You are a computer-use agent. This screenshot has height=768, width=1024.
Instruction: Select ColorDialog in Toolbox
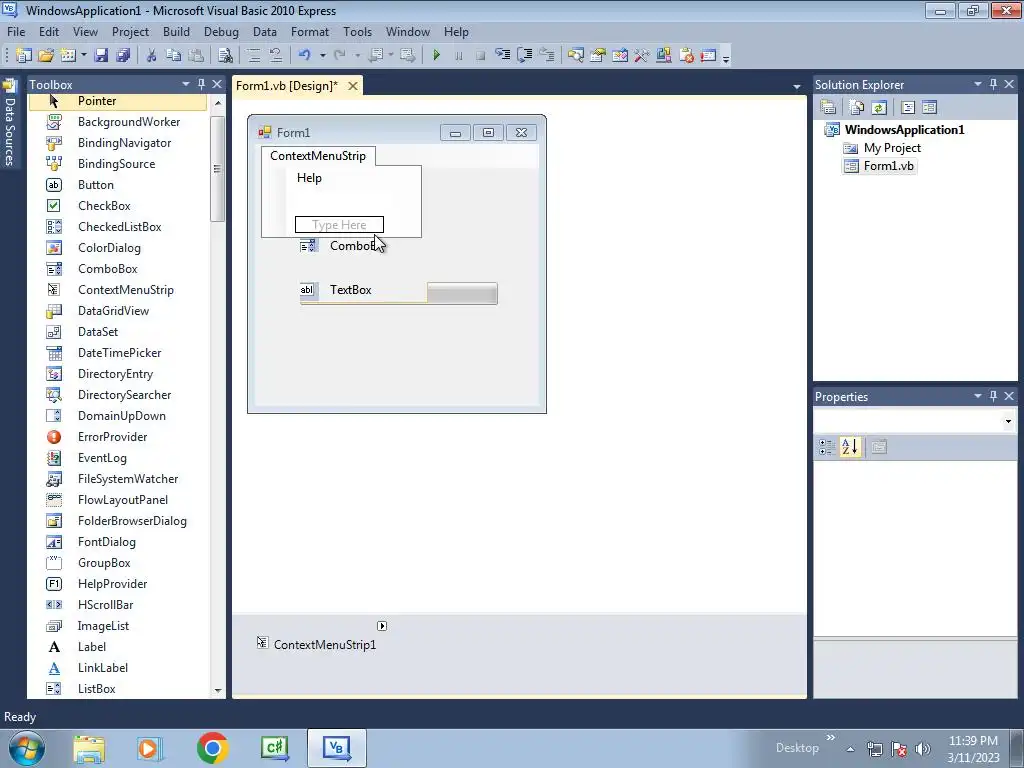coord(109,248)
